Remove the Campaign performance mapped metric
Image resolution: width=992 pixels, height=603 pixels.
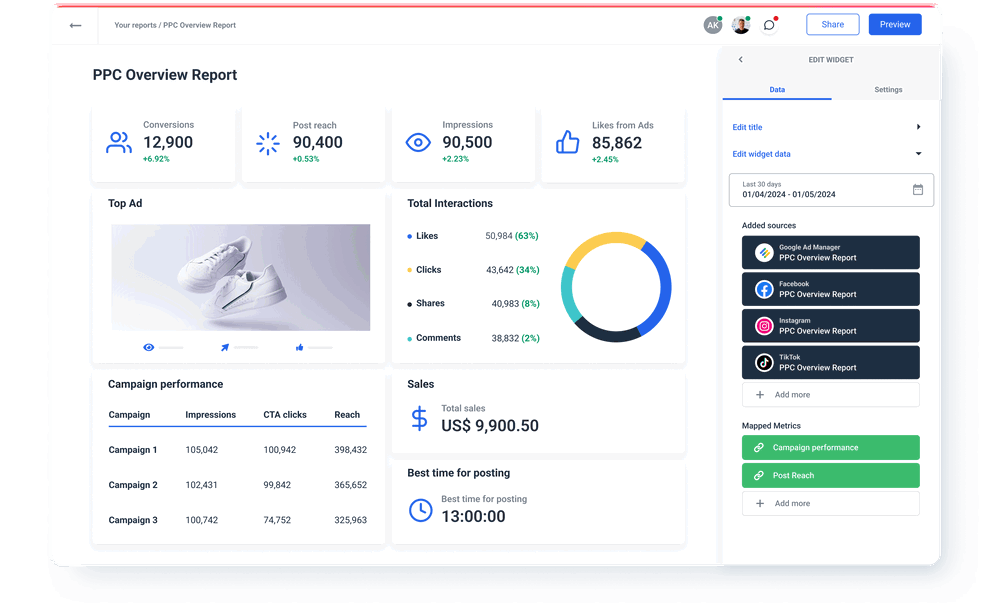[830, 447]
